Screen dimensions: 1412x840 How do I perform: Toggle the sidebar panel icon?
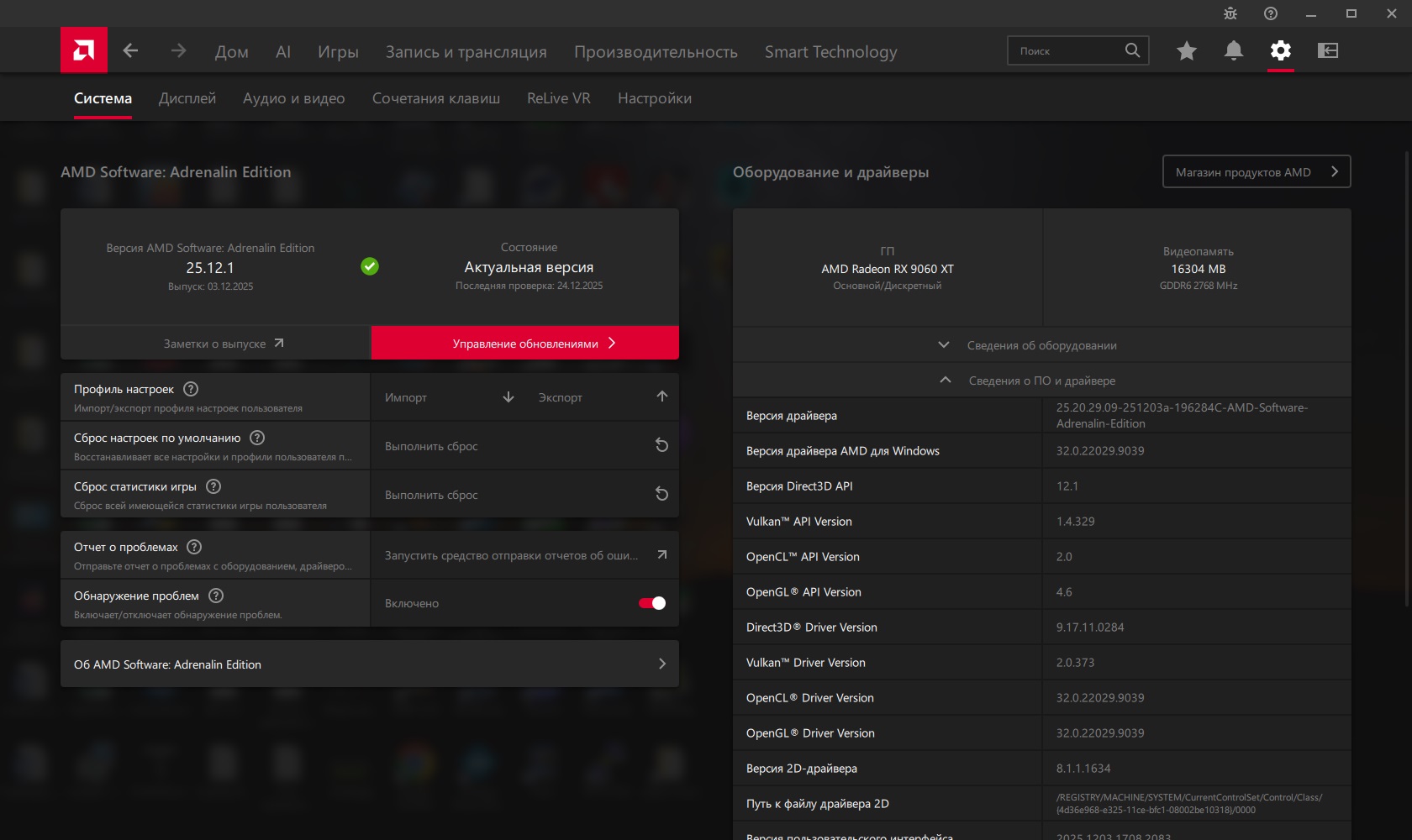[x=1328, y=50]
